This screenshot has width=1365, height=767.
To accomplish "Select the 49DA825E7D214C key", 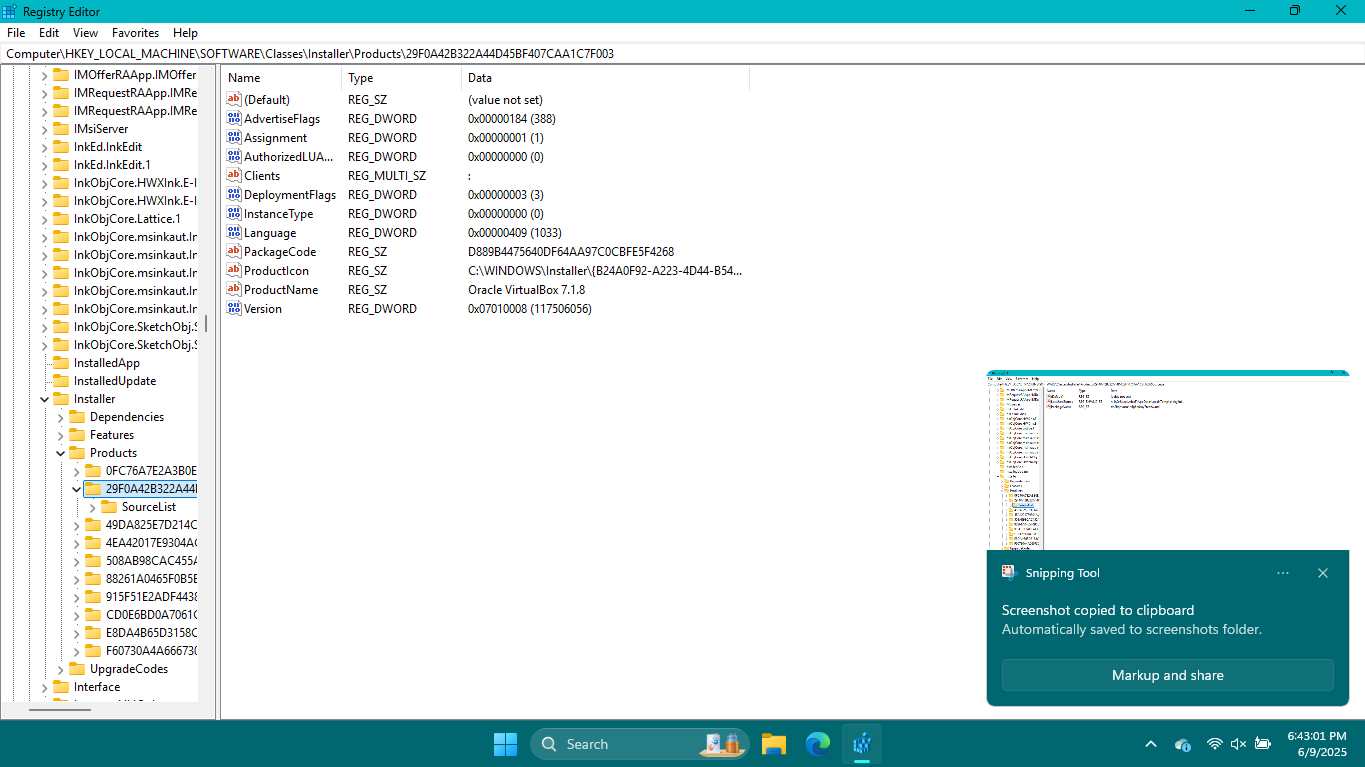I will [151, 525].
